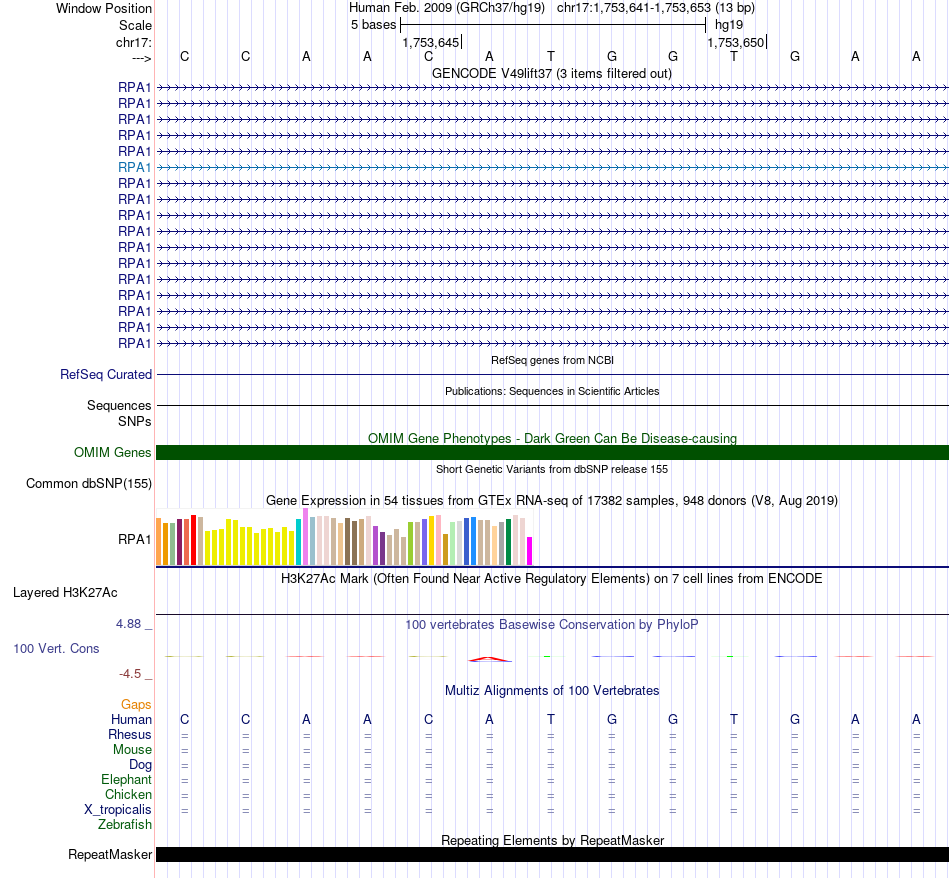This screenshot has width=950, height=878.
Task: Open the Repeating Elements by RepeatMasker title
Action: [553, 840]
